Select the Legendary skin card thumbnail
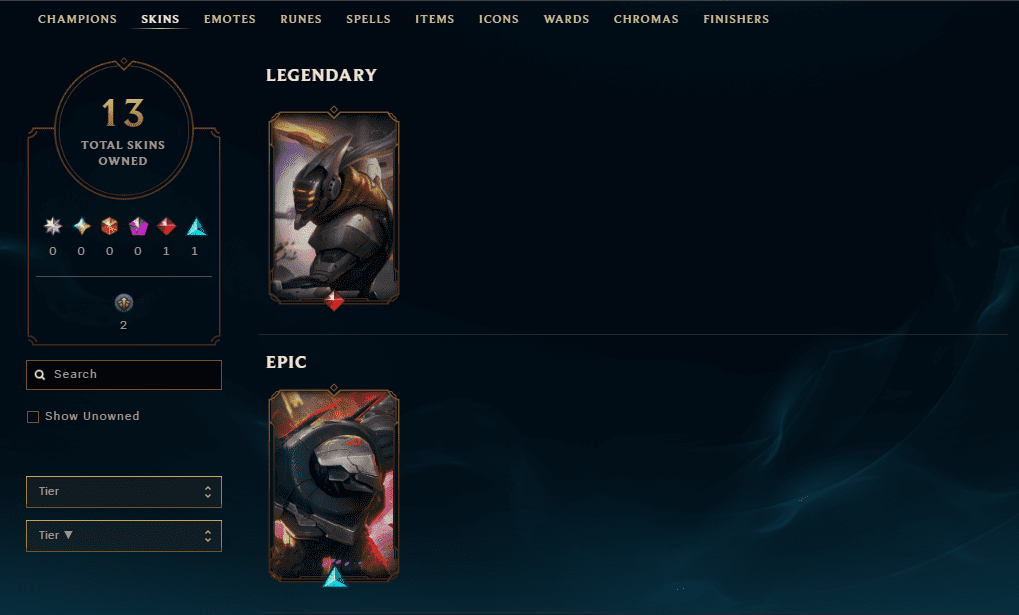This screenshot has width=1019, height=615. pyautogui.click(x=334, y=207)
